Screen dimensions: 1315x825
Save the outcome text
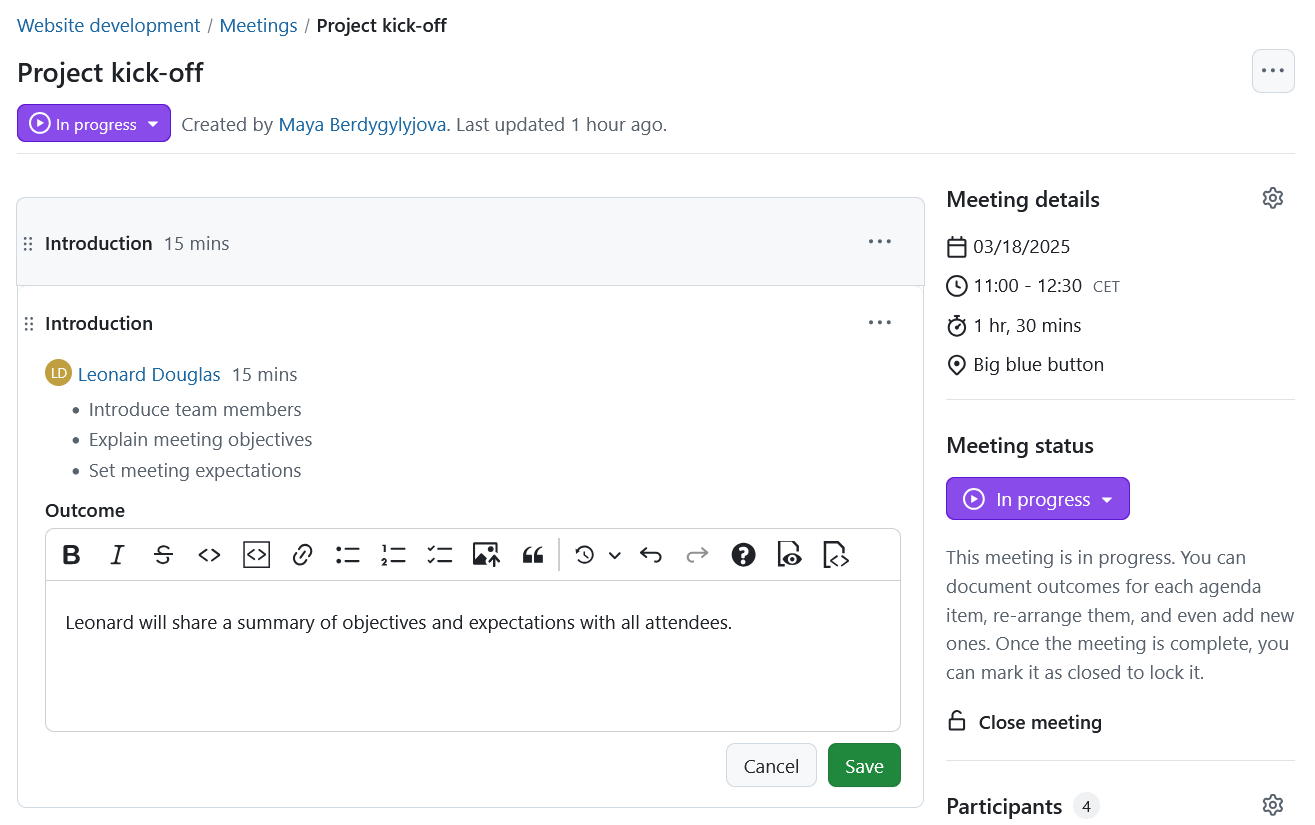coord(863,765)
